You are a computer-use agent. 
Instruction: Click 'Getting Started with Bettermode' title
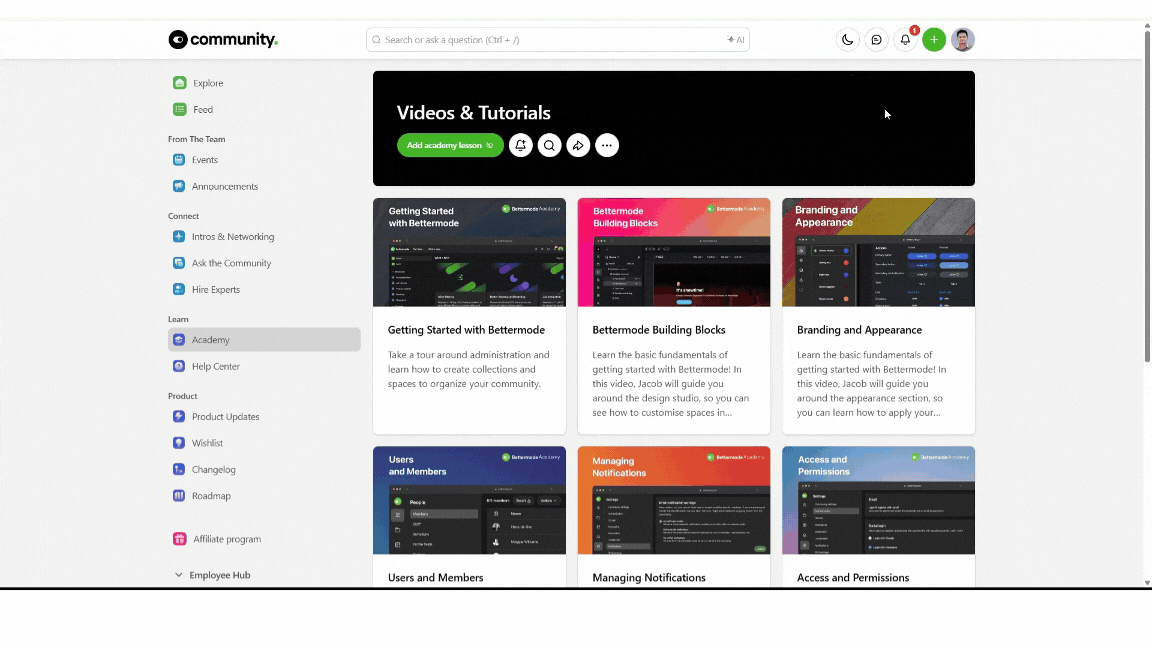click(x=467, y=330)
